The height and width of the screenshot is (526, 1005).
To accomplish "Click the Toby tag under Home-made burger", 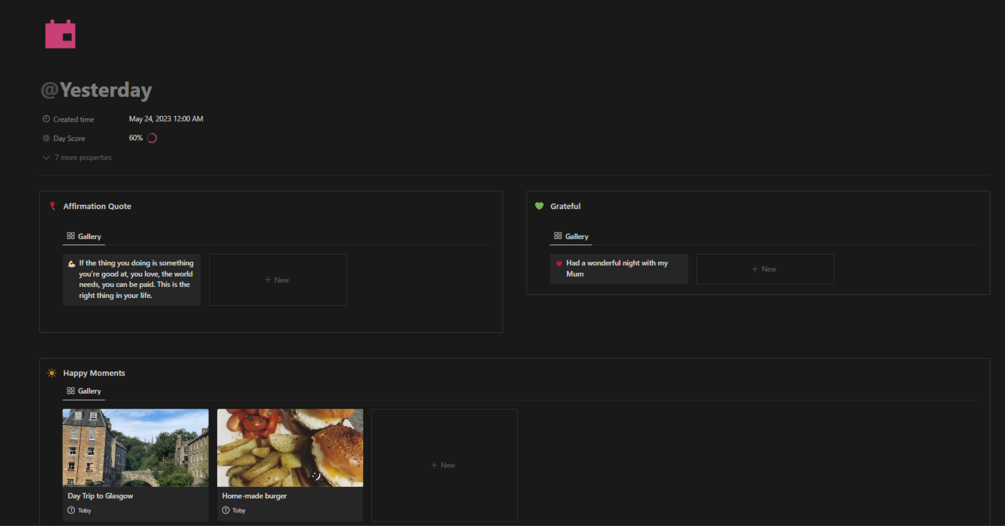I will pyautogui.click(x=239, y=511).
